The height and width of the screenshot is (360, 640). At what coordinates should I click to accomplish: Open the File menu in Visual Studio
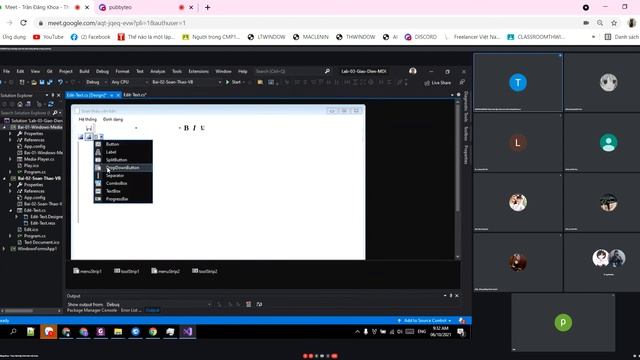point(7,71)
